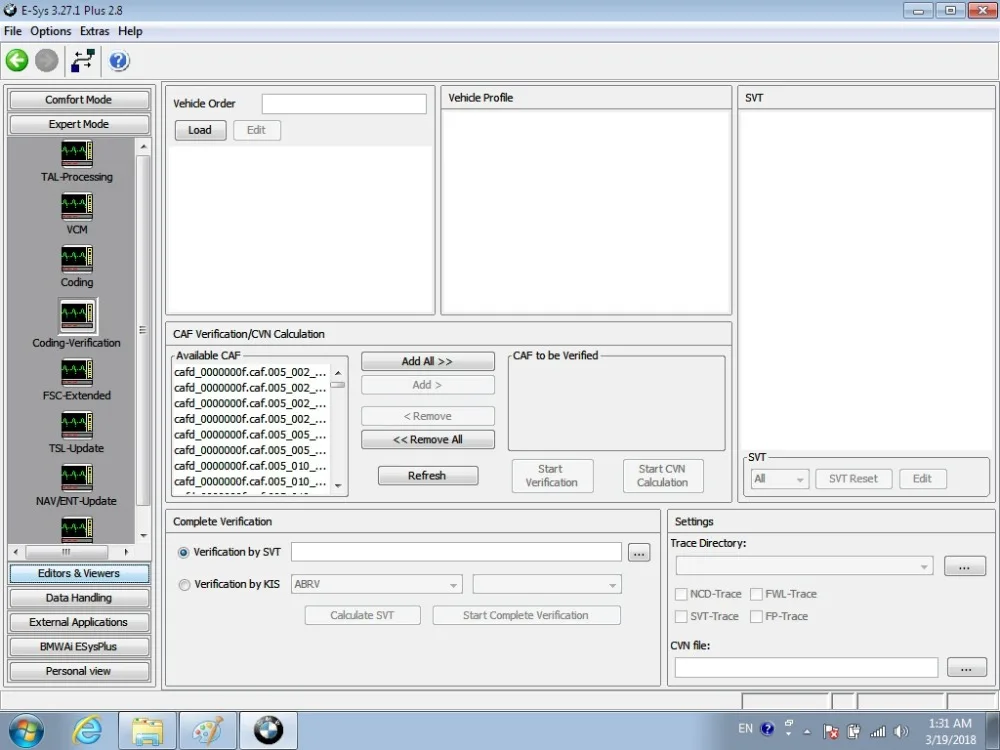The image size is (1000, 750).
Task: Open the FSC-Extended module icon
Action: 77,372
